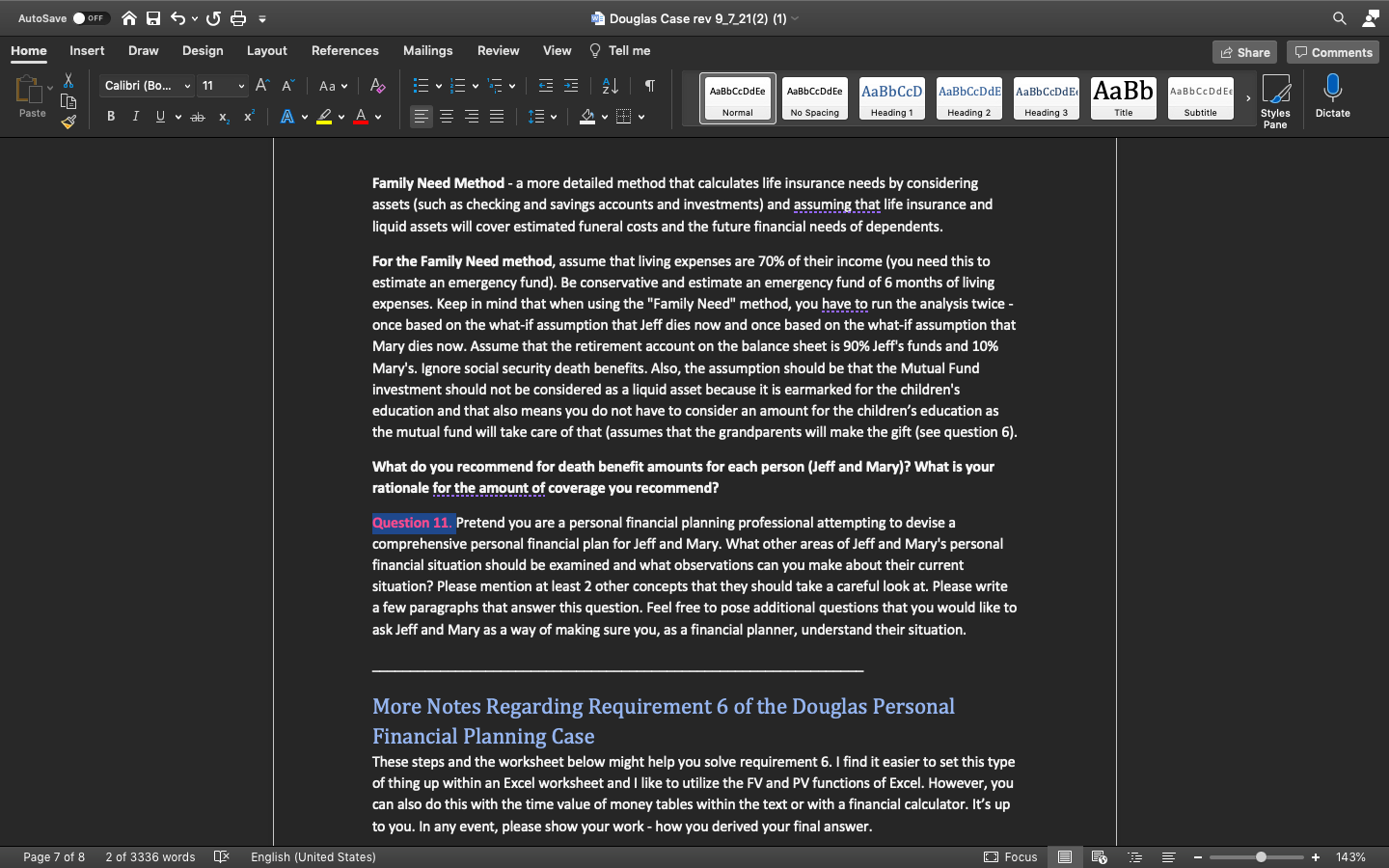
Task: Center align the paragraph
Action: [447, 117]
